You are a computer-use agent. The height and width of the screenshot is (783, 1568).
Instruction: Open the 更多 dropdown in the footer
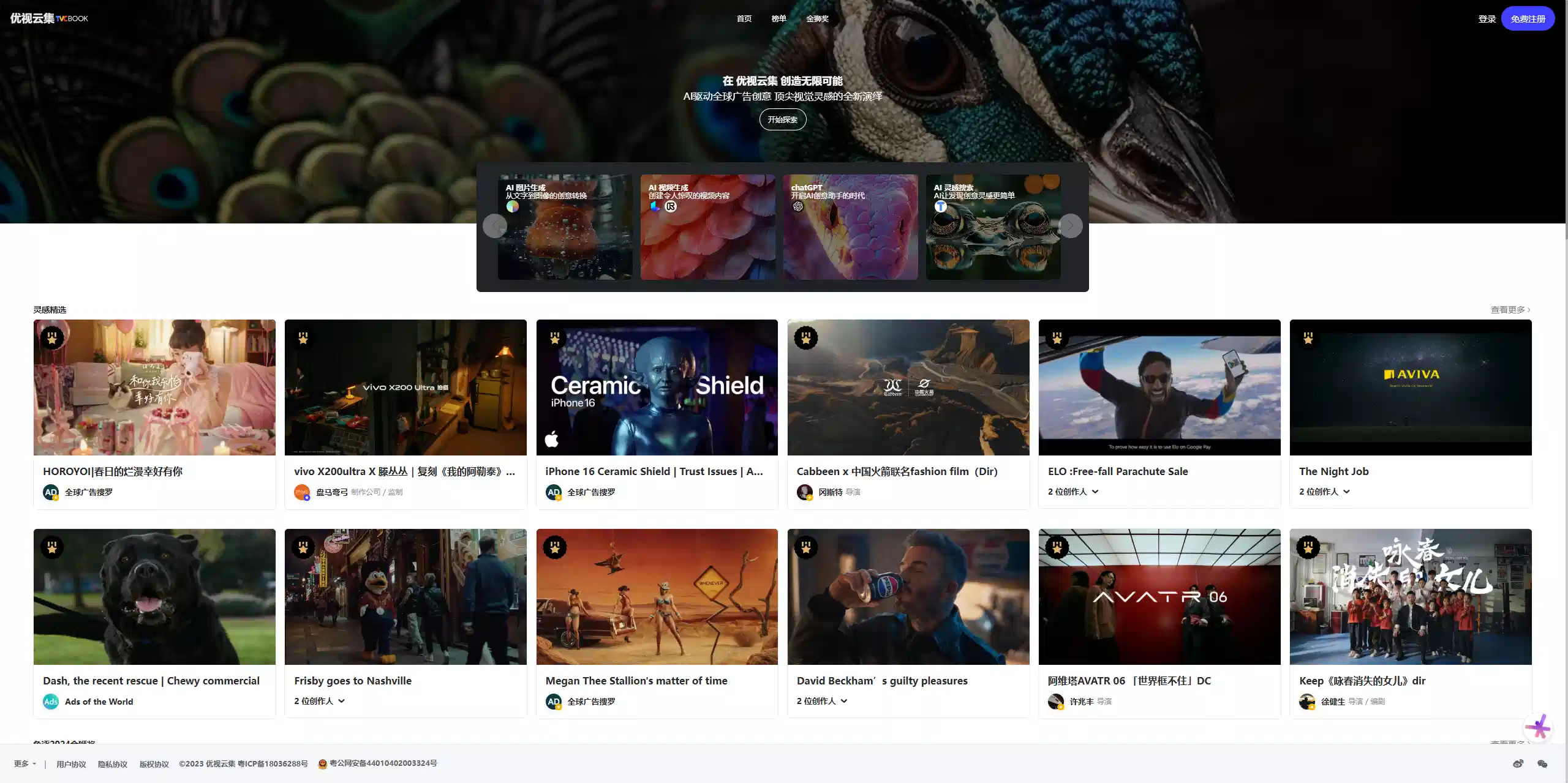25,763
